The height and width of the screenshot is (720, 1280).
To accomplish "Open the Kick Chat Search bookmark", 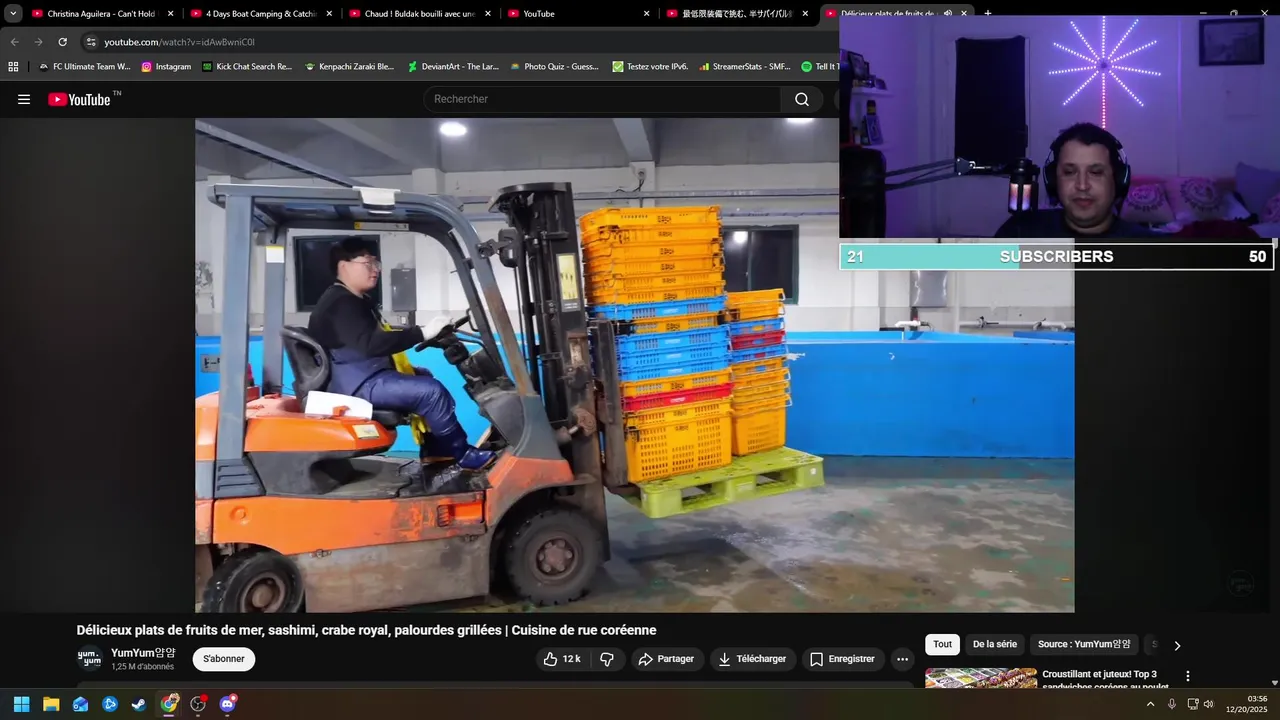I will coord(247,67).
